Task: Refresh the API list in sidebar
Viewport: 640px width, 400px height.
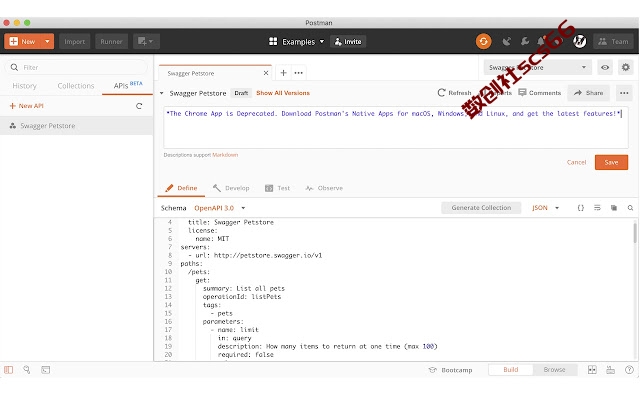Action: click(x=139, y=106)
